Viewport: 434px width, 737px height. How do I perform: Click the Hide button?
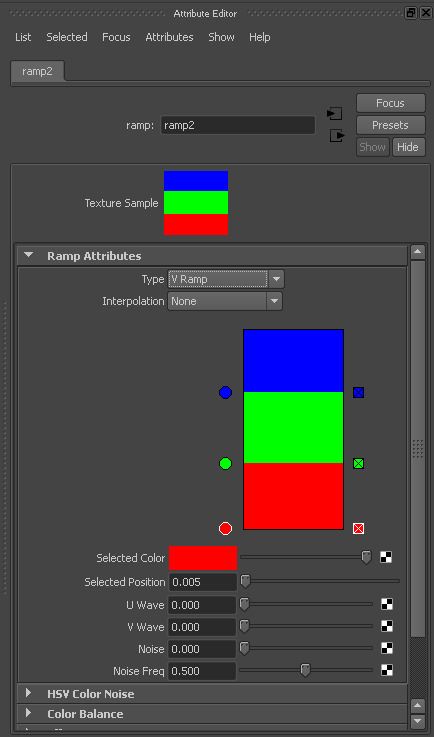pos(408,147)
